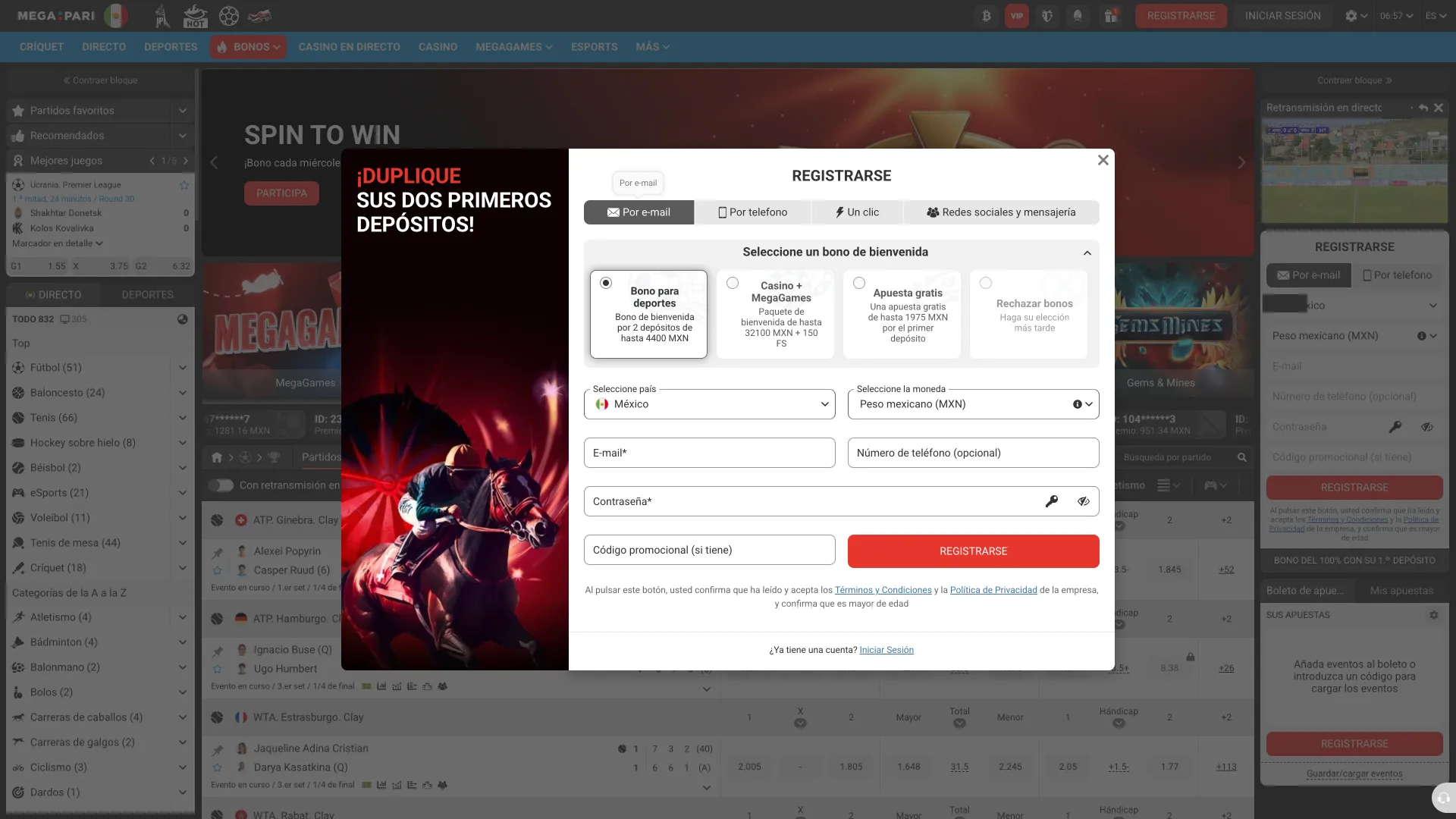Image resolution: width=1456 pixels, height=819 pixels.
Task: Click Iniciar Sesión link in modal
Action: pyautogui.click(x=886, y=650)
